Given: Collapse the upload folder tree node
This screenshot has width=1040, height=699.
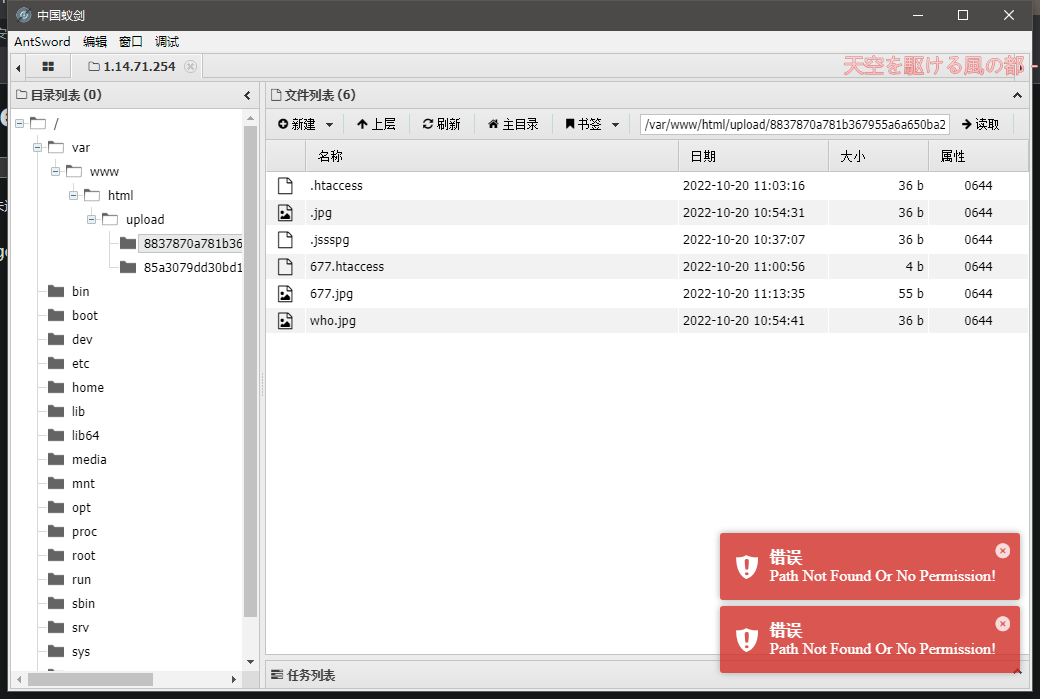Looking at the screenshot, I should [x=92, y=220].
